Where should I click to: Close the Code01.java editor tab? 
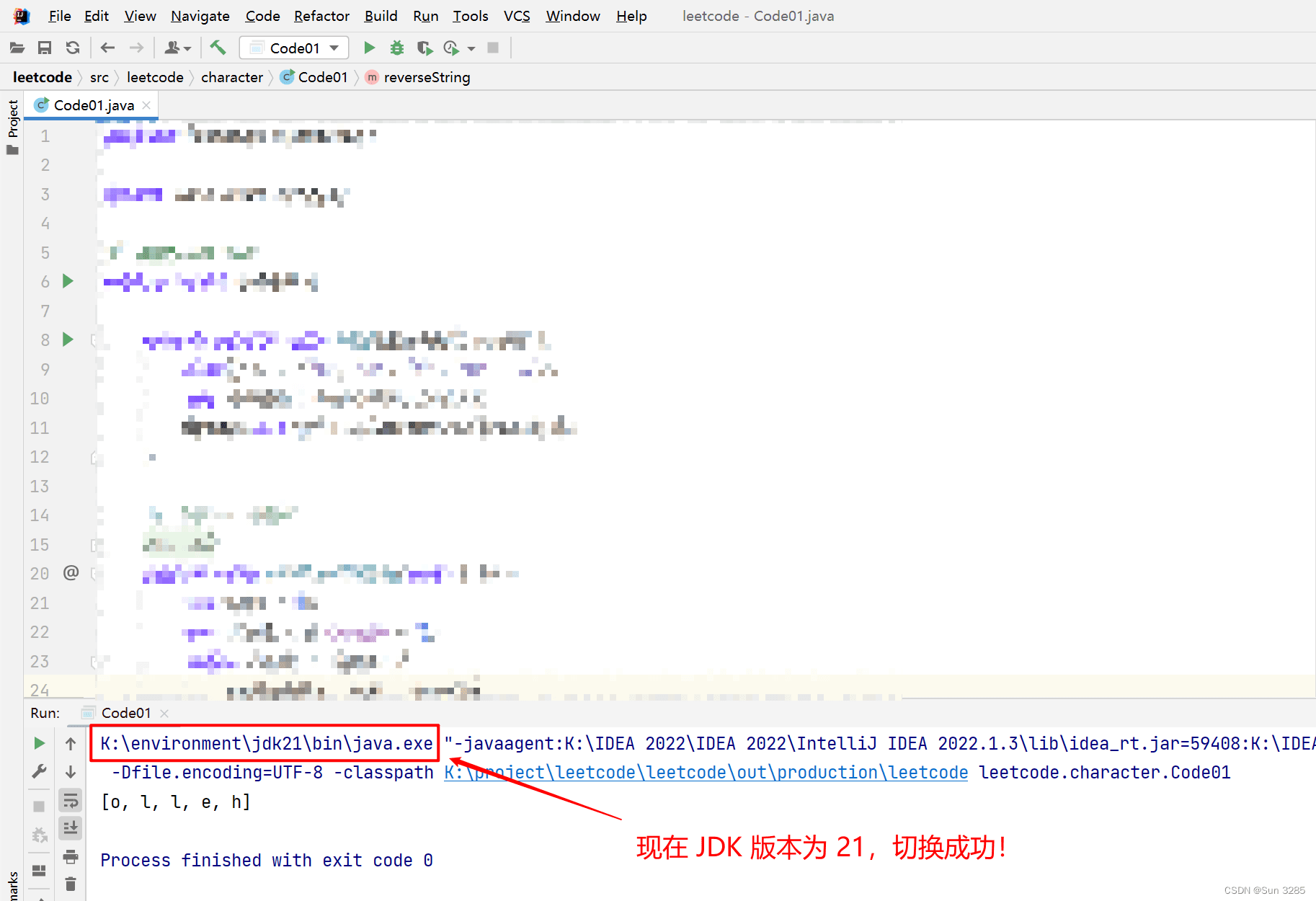pyautogui.click(x=146, y=105)
